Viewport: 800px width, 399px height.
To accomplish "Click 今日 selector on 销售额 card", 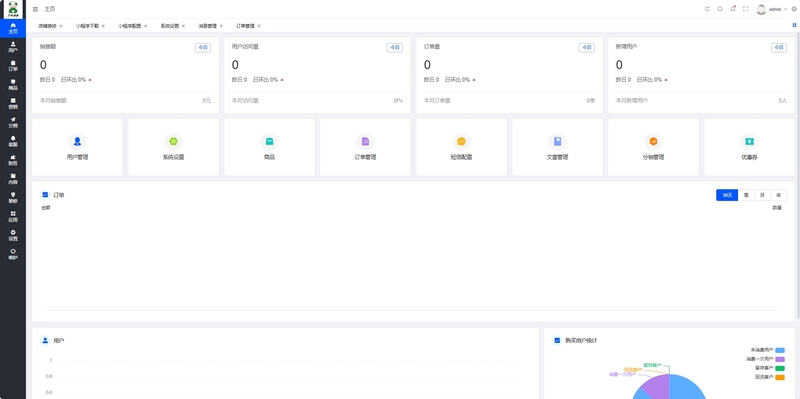I will 203,47.
